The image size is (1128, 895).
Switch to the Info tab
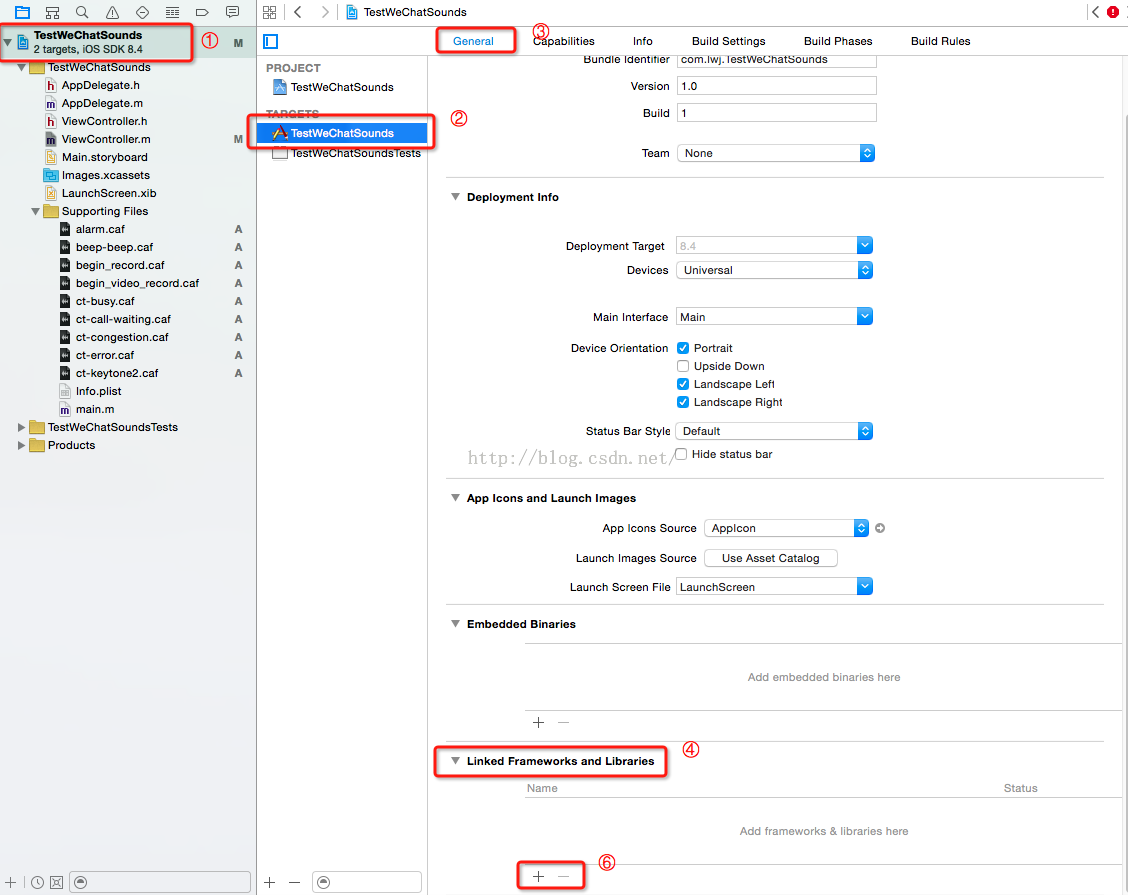(x=642, y=41)
